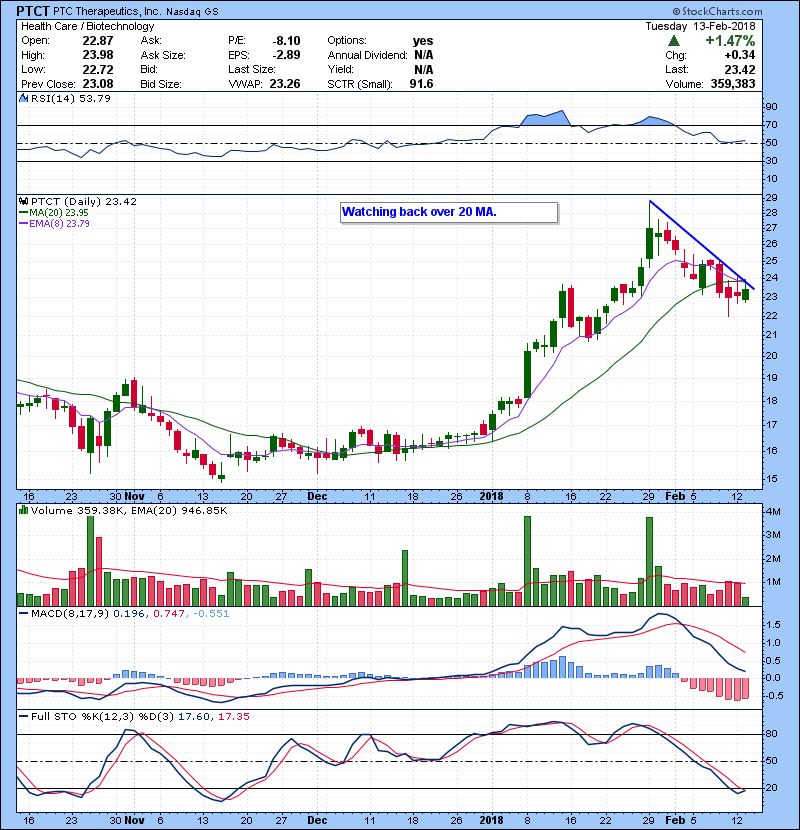800x830 pixels.
Task: Click the EMA(8) 23.79 legend text
Action: [x=59, y=223]
